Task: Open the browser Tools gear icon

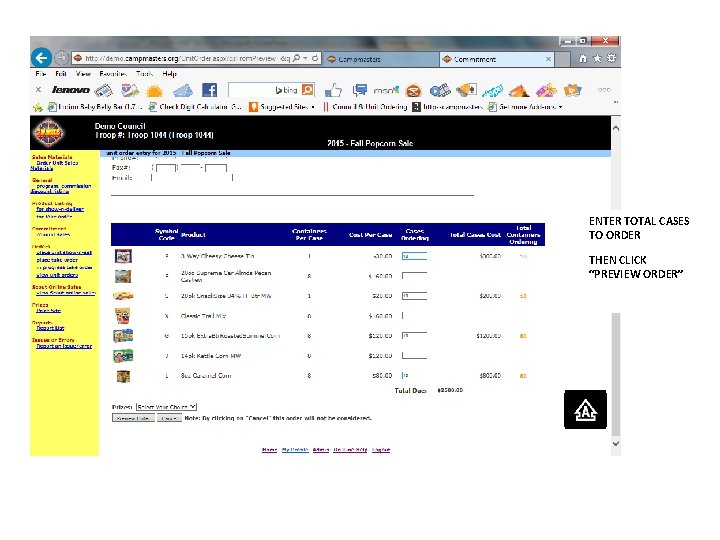Action: [611, 58]
